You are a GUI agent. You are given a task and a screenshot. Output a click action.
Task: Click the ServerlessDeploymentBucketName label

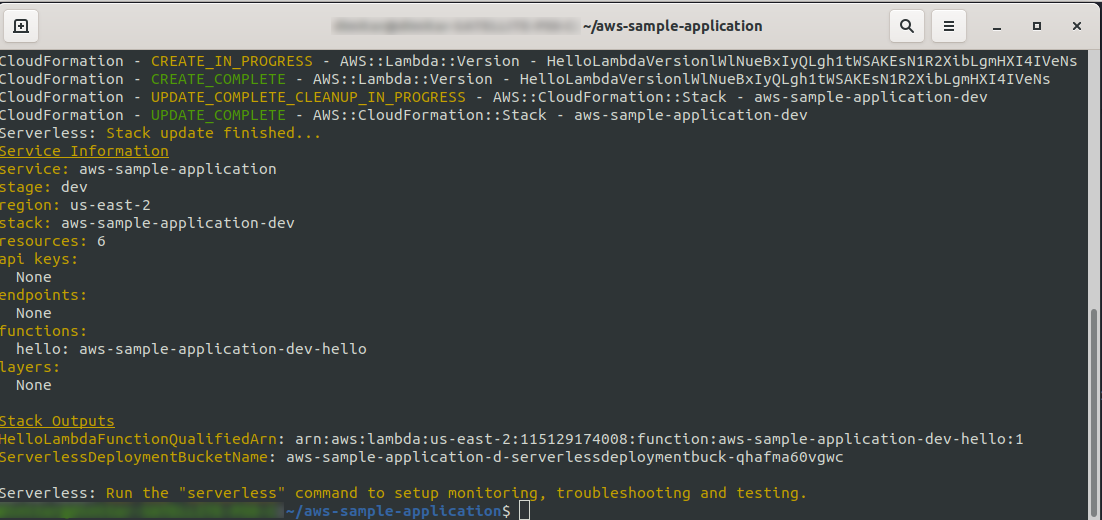(x=136, y=457)
